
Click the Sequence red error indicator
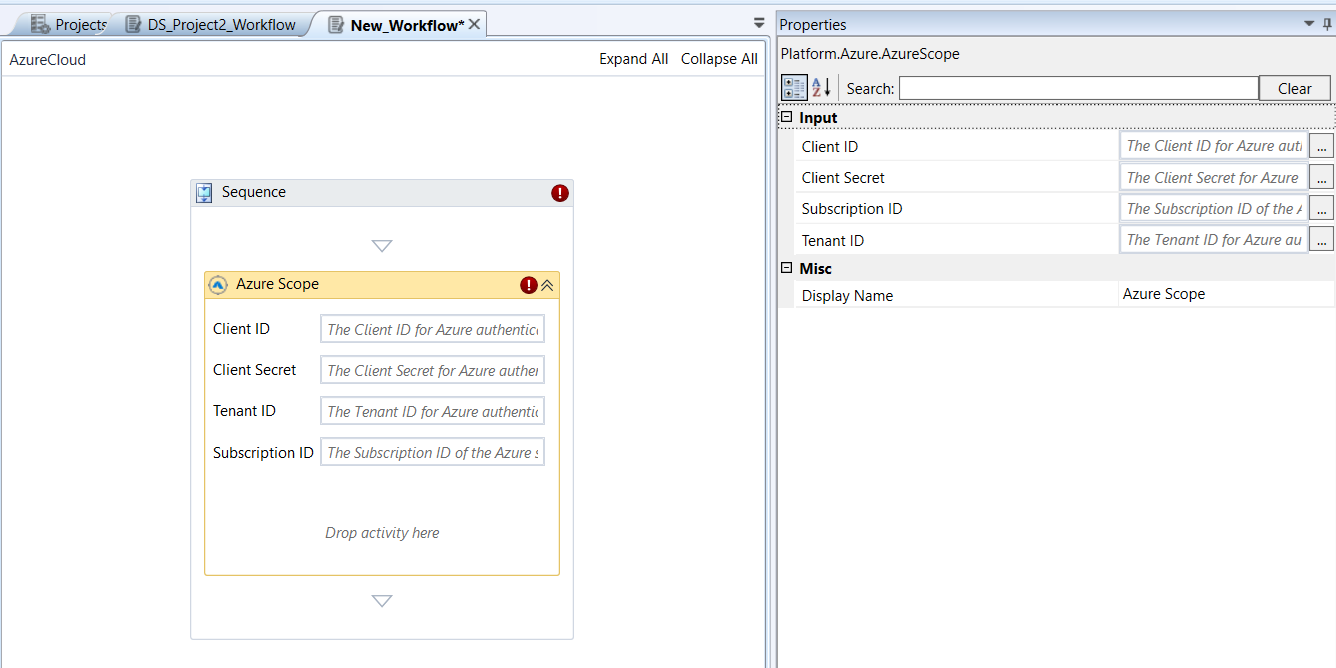[560, 193]
